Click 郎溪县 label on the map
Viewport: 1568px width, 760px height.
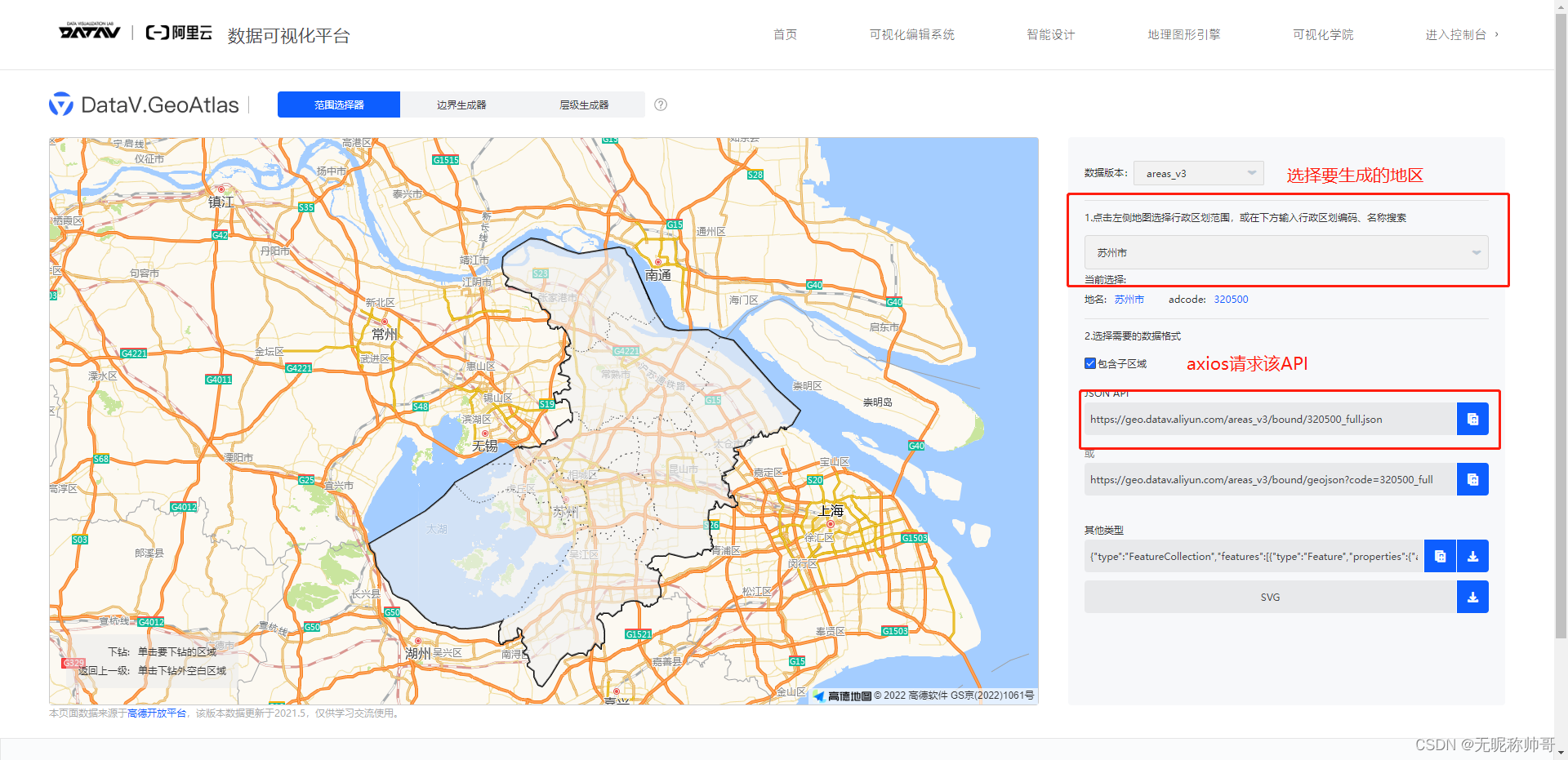point(149,553)
